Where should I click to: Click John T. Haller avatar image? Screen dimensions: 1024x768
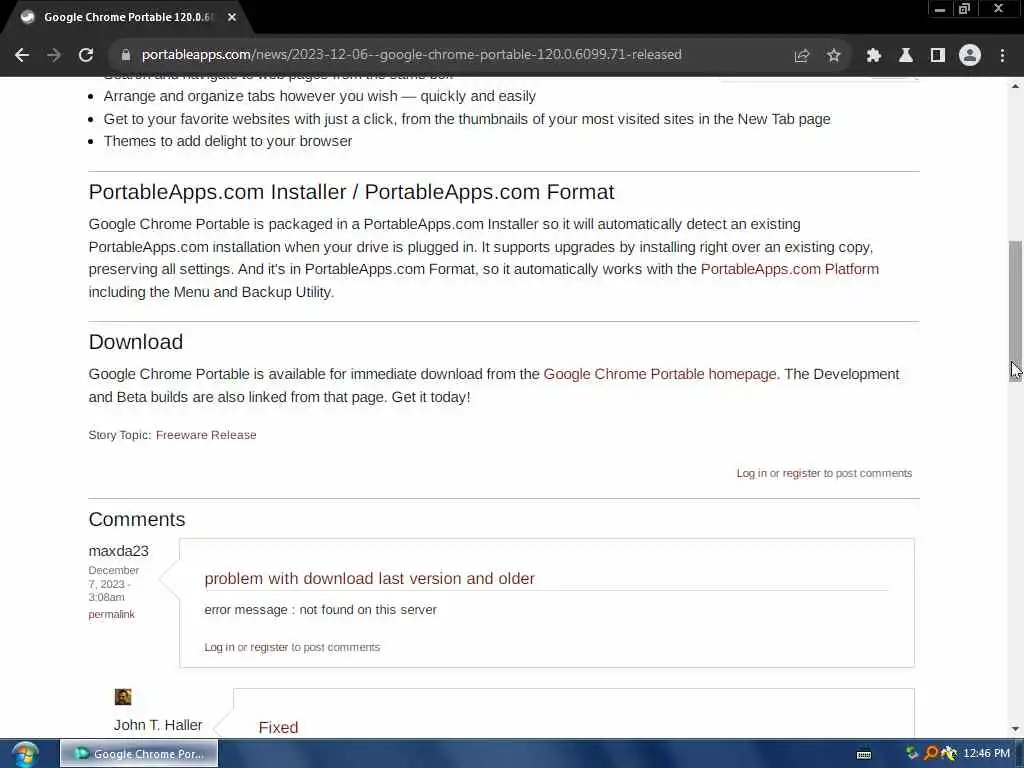(x=123, y=697)
